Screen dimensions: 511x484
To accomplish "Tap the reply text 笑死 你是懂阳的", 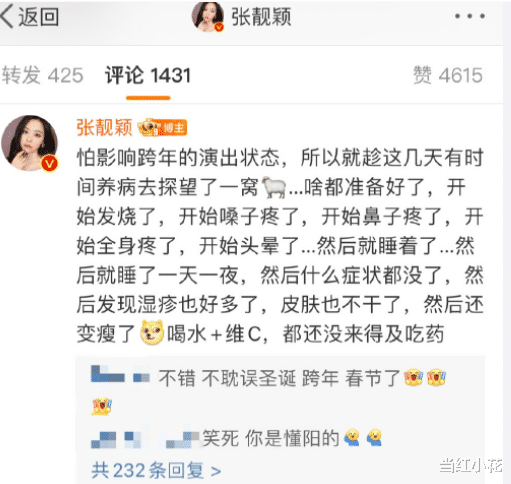I will 271,438.
